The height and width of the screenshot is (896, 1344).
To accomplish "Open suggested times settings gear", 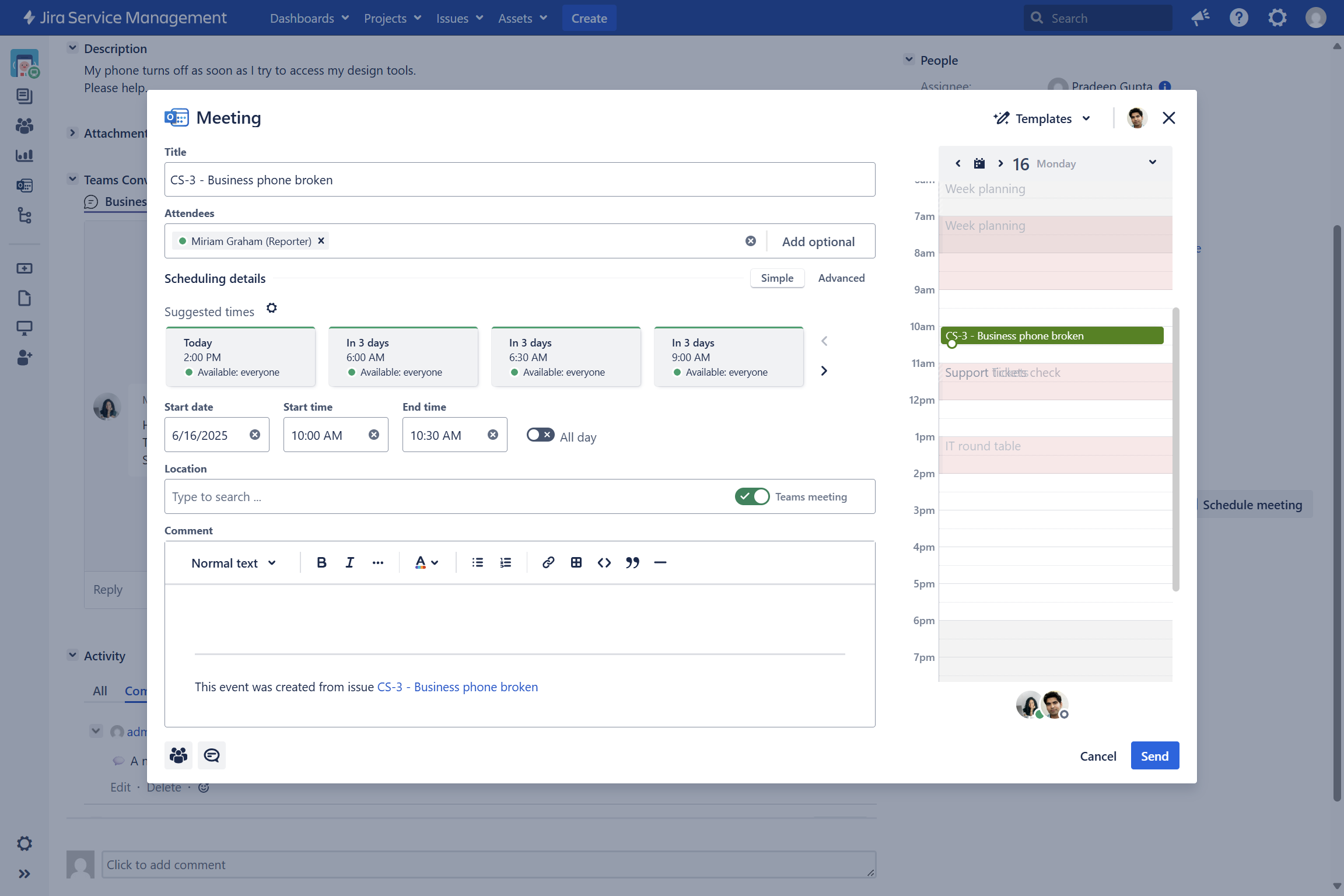I will [x=272, y=308].
